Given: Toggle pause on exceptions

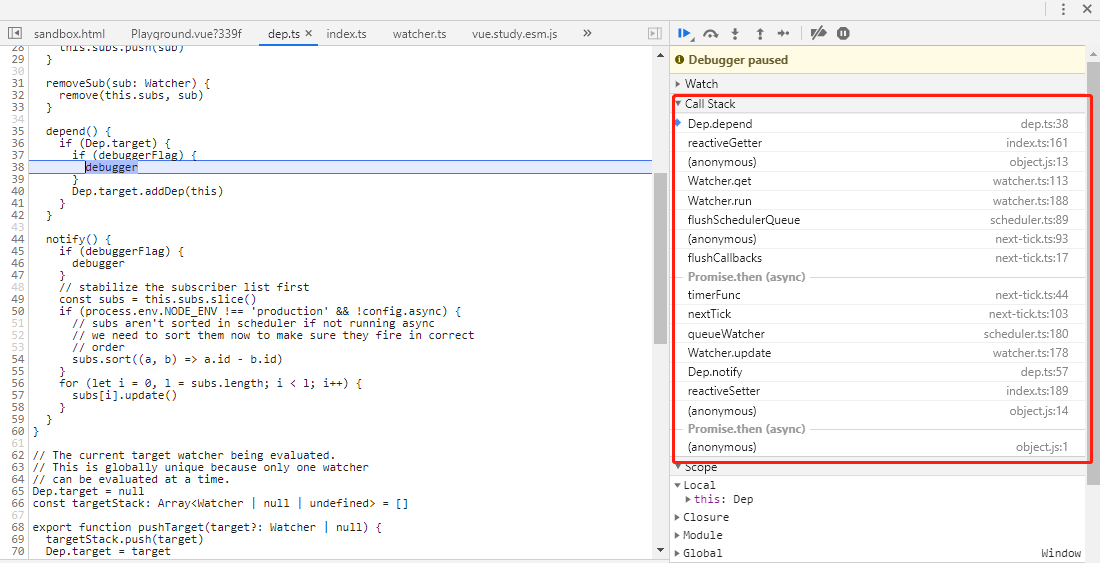Looking at the screenshot, I should point(843,33).
